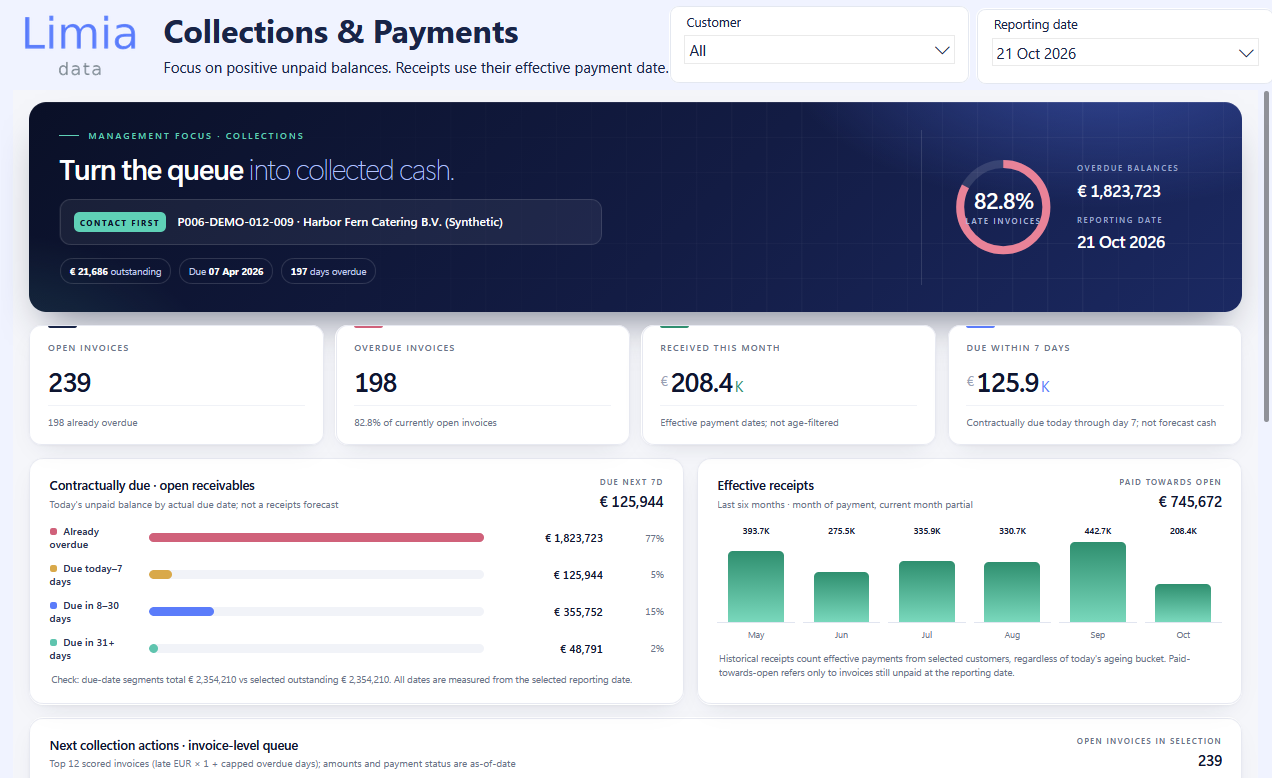1272x778 pixels.
Task: Click the Jun receipts bar
Action: pos(841,597)
